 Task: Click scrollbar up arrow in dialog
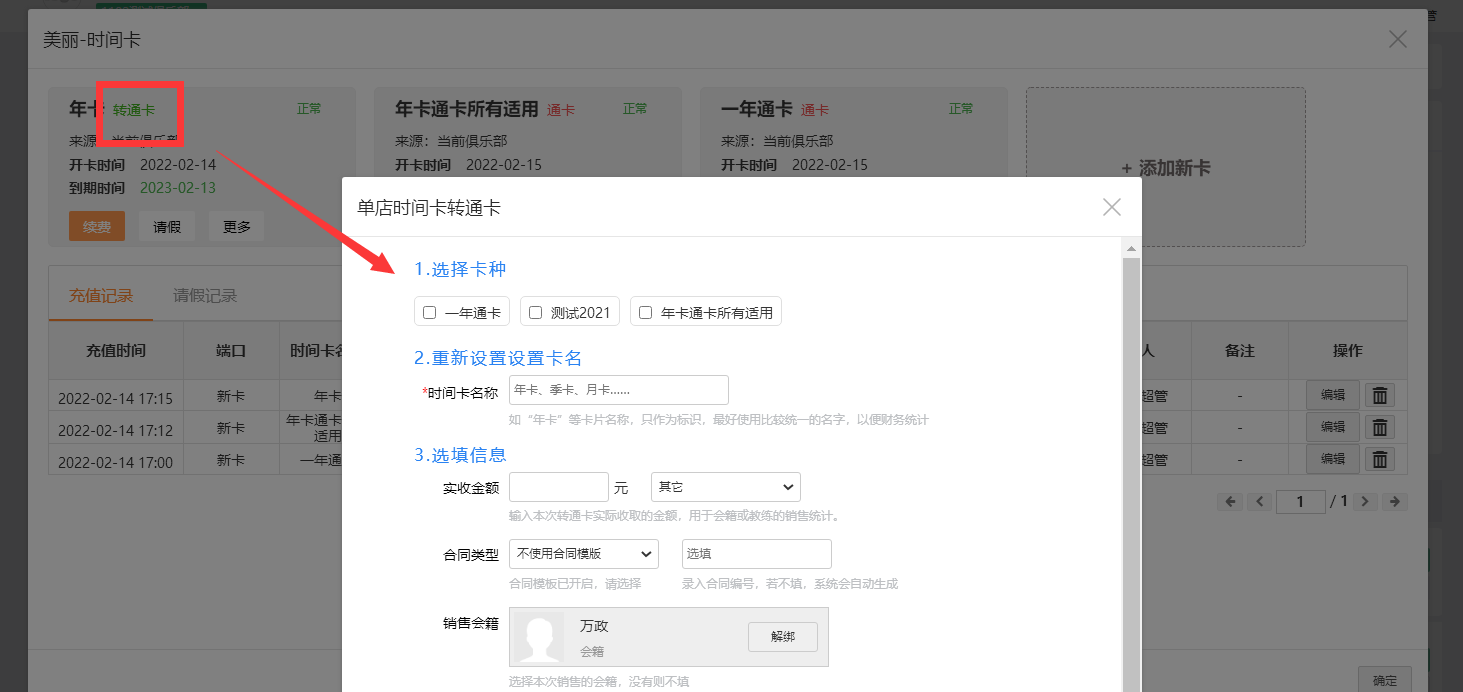[1131, 248]
